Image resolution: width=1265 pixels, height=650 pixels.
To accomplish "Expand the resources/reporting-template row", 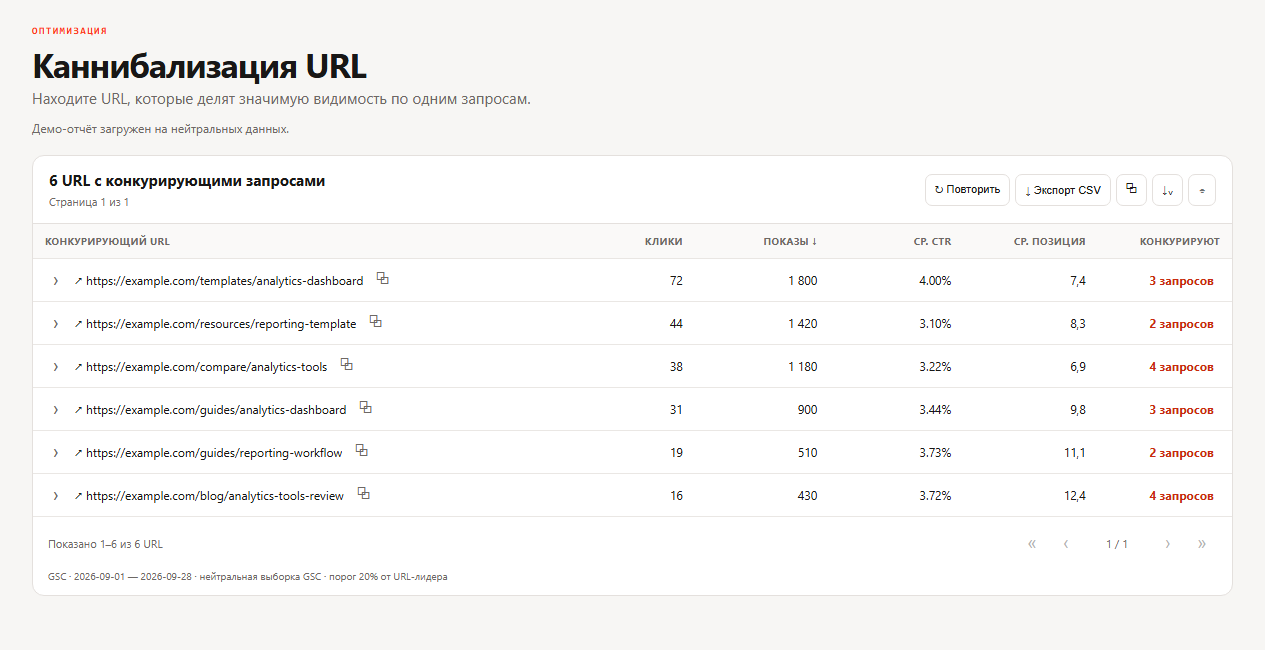I will tap(56, 324).
